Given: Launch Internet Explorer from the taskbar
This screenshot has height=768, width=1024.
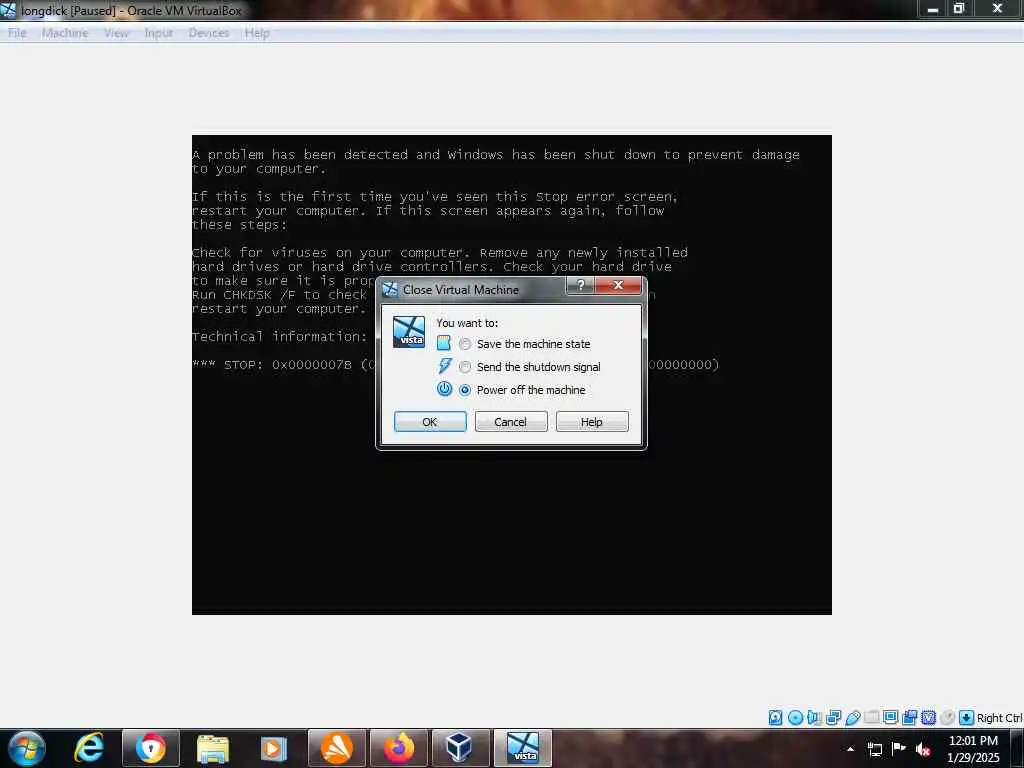Looking at the screenshot, I should point(89,748).
